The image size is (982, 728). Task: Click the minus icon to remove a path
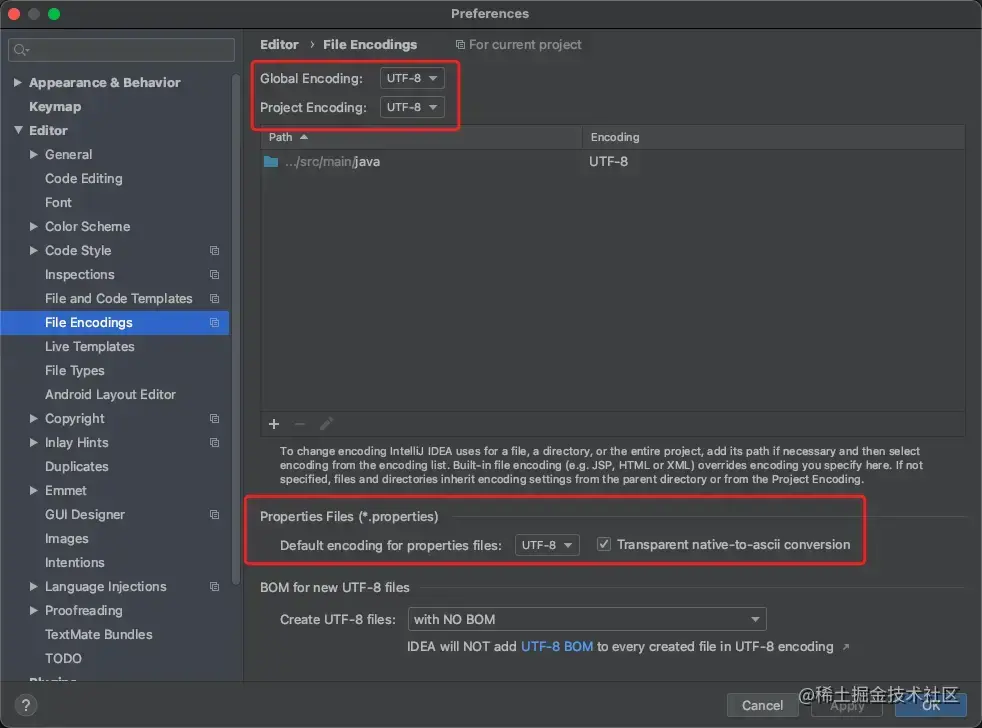[x=300, y=424]
